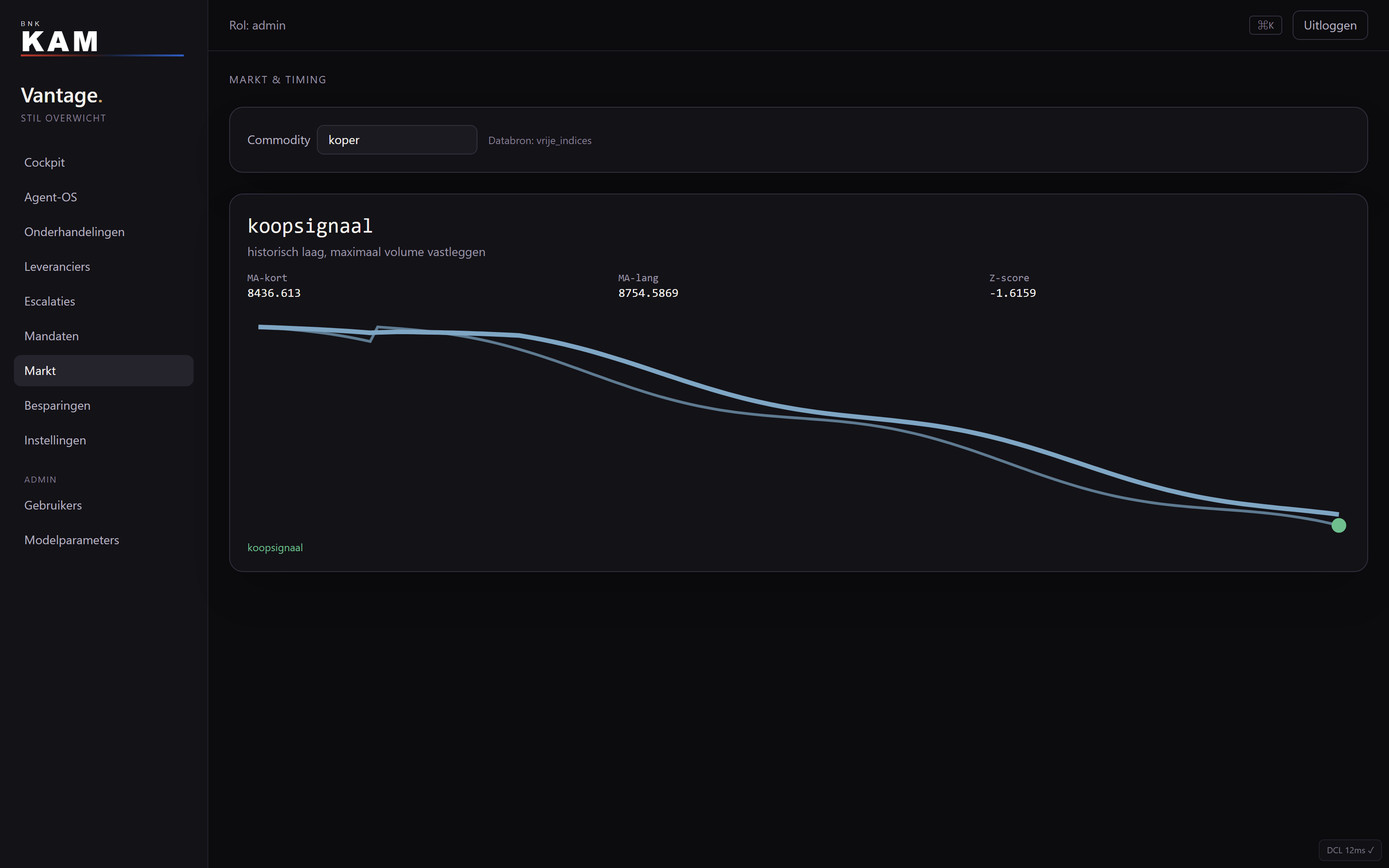Open Besparingen section
The image size is (1389, 868).
pos(103,405)
